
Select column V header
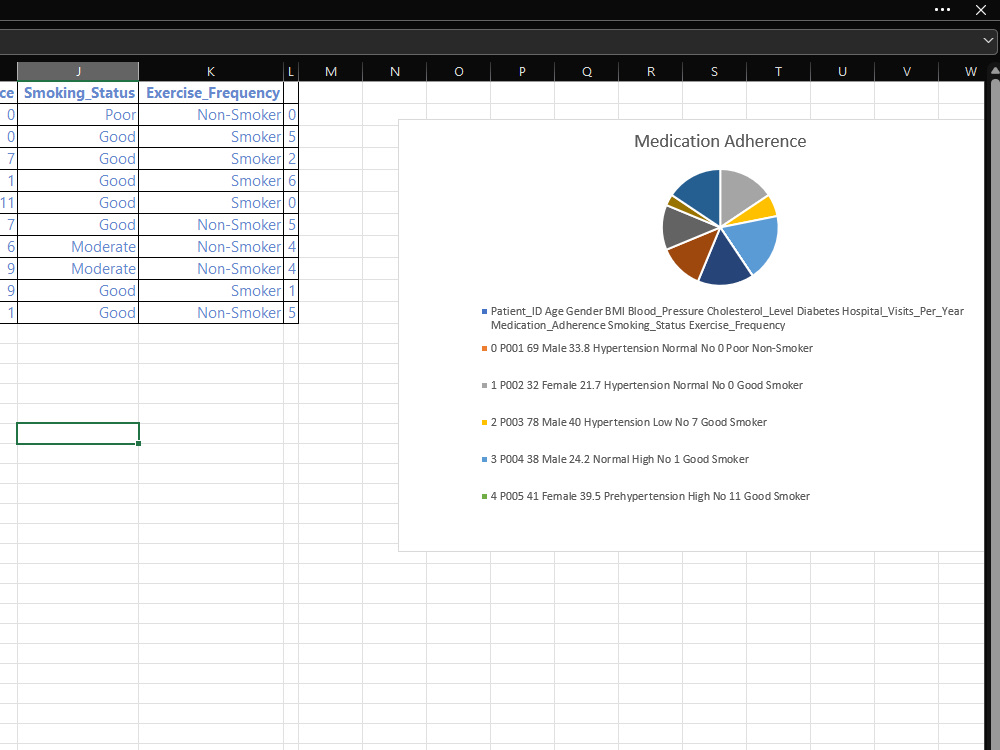click(906, 71)
